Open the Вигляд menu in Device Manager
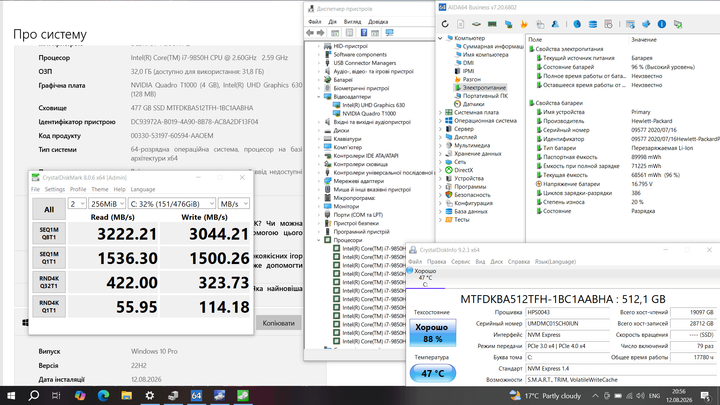720x405 pixels. (352, 22)
